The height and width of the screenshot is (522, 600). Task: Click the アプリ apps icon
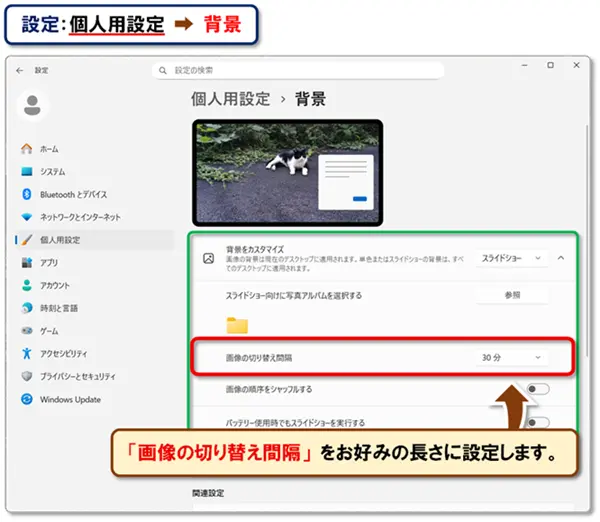click(x=26, y=263)
